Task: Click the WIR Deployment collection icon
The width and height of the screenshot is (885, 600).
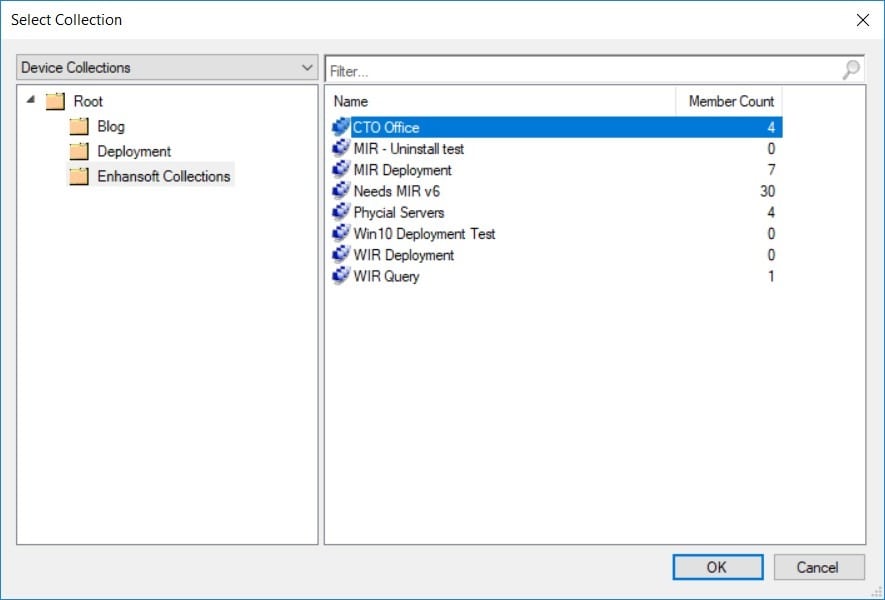Action: (341, 255)
